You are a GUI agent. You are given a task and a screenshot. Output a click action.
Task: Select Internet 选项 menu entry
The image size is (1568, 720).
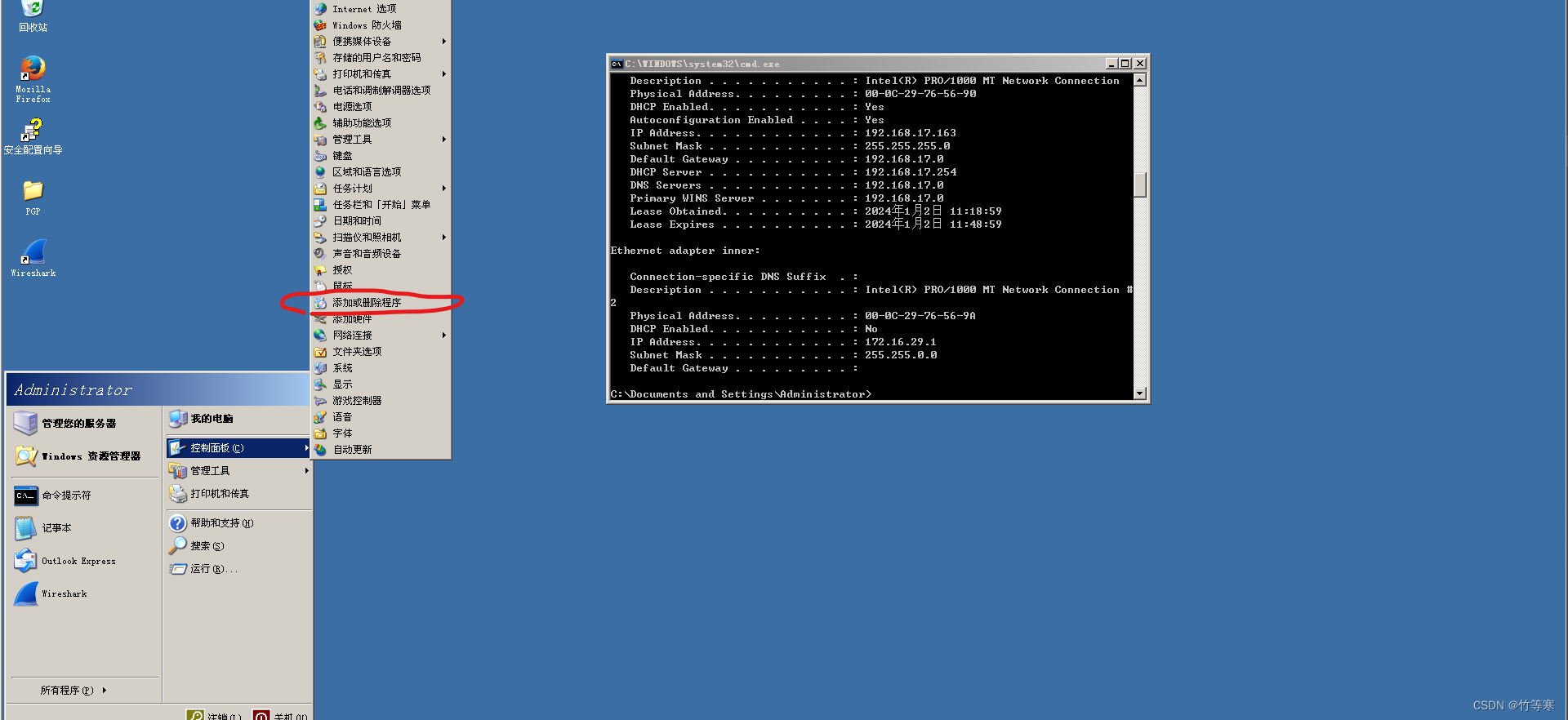(x=381, y=8)
